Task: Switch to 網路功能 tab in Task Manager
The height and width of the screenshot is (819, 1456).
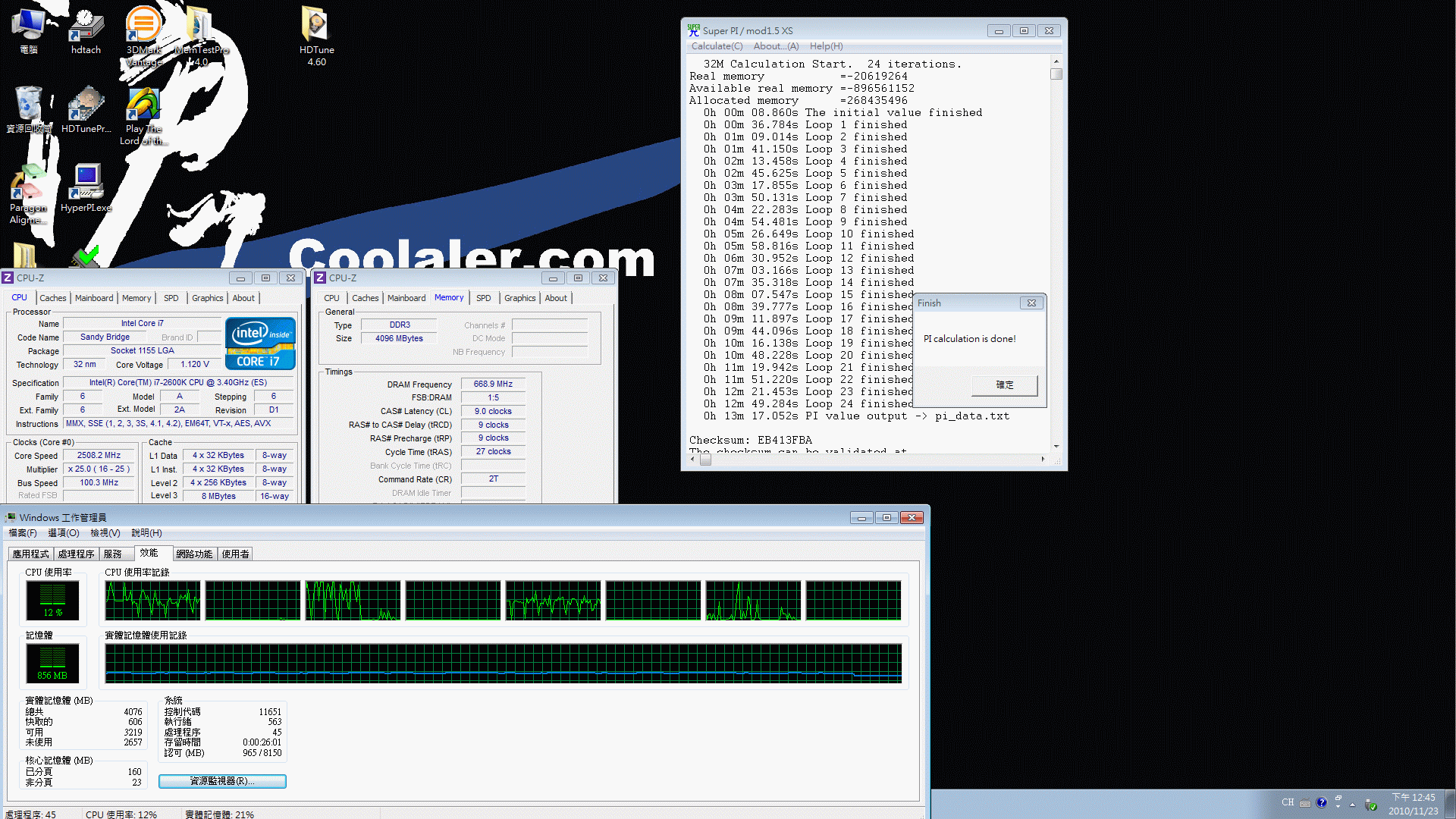Action: pyautogui.click(x=194, y=554)
